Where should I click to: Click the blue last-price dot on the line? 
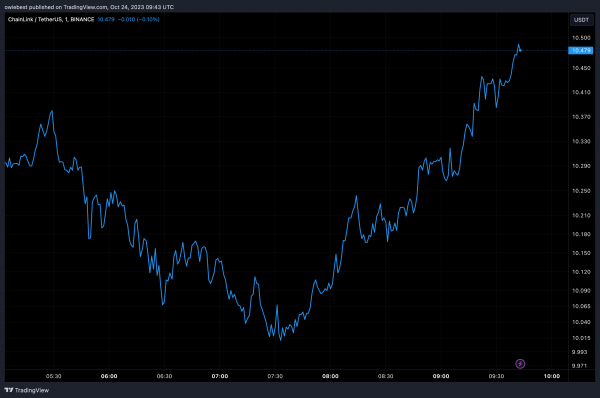coord(520,51)
